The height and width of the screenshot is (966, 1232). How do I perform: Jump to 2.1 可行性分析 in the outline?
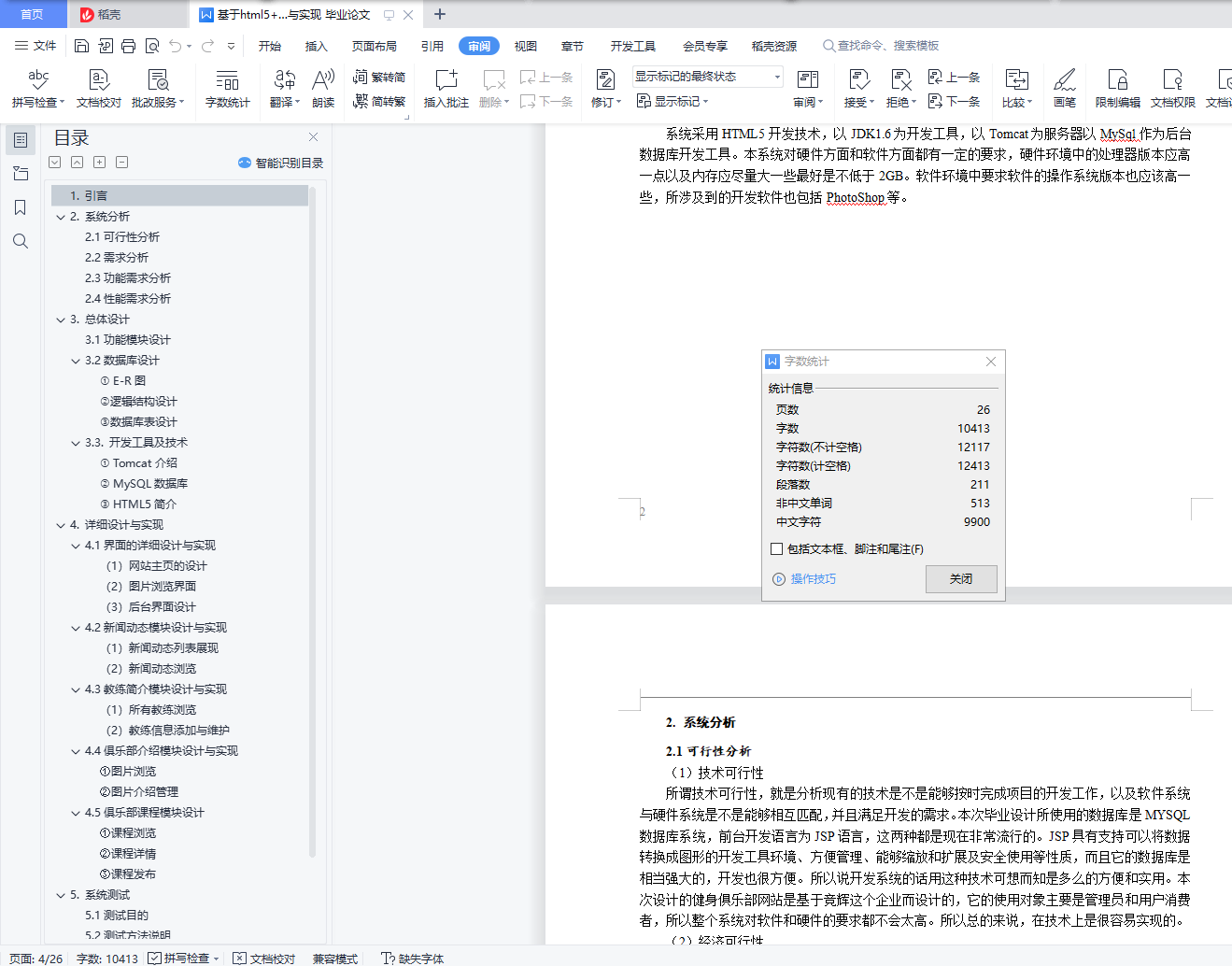click(122, 237)
